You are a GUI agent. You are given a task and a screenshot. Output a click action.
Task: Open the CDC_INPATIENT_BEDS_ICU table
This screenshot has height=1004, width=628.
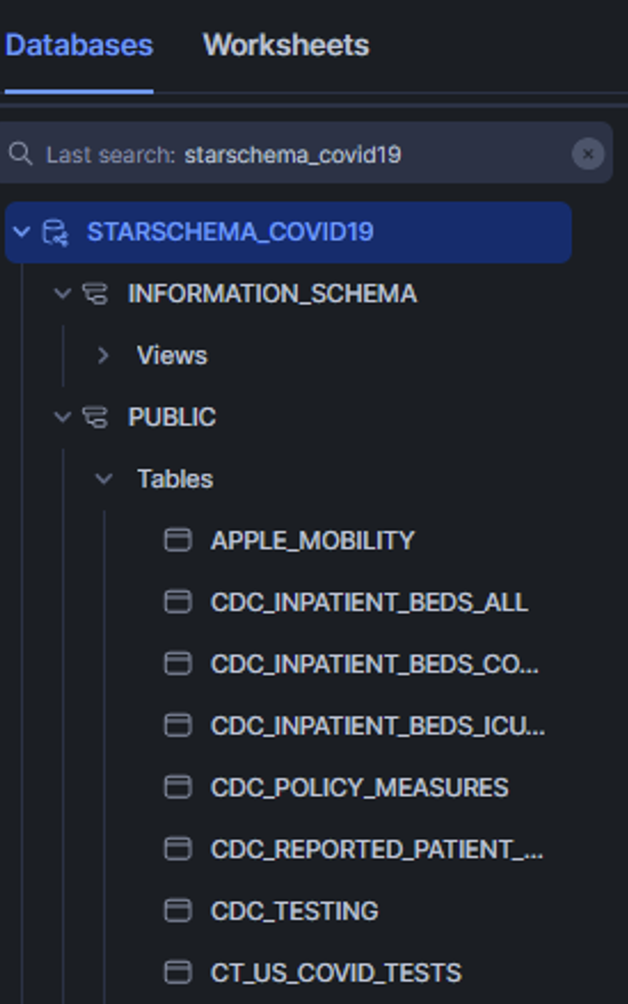pos(377,726)
